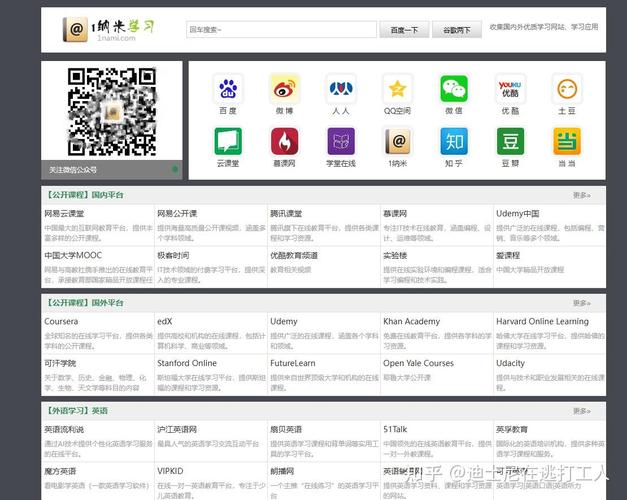Expand 更多 in 外语学习 英语 section
The image size is (627, 500).
pyautogui.click(x=581, y=410)
